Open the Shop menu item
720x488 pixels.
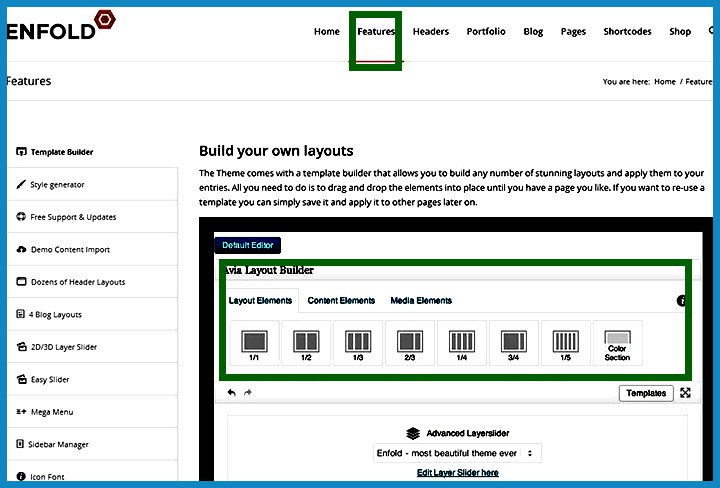(x=680, y=32)
